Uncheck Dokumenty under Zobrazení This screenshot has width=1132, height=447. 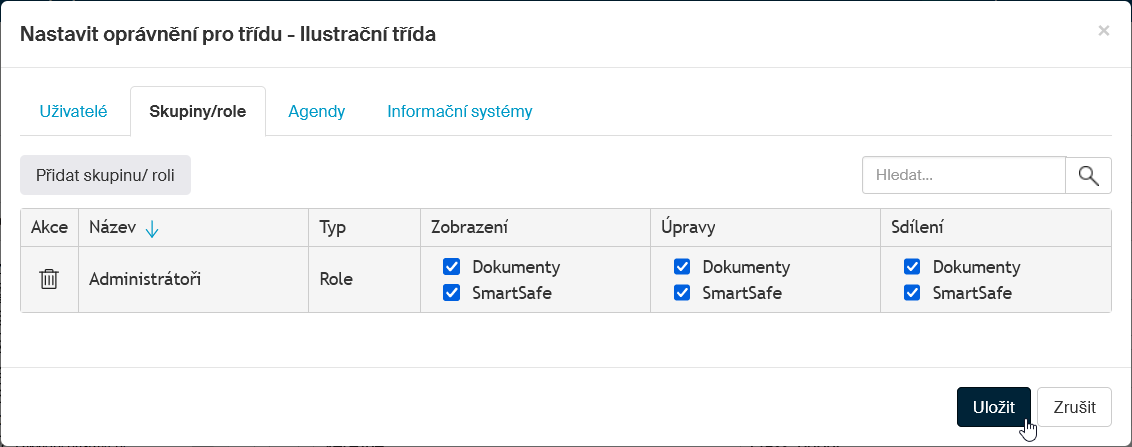[451, 267]
